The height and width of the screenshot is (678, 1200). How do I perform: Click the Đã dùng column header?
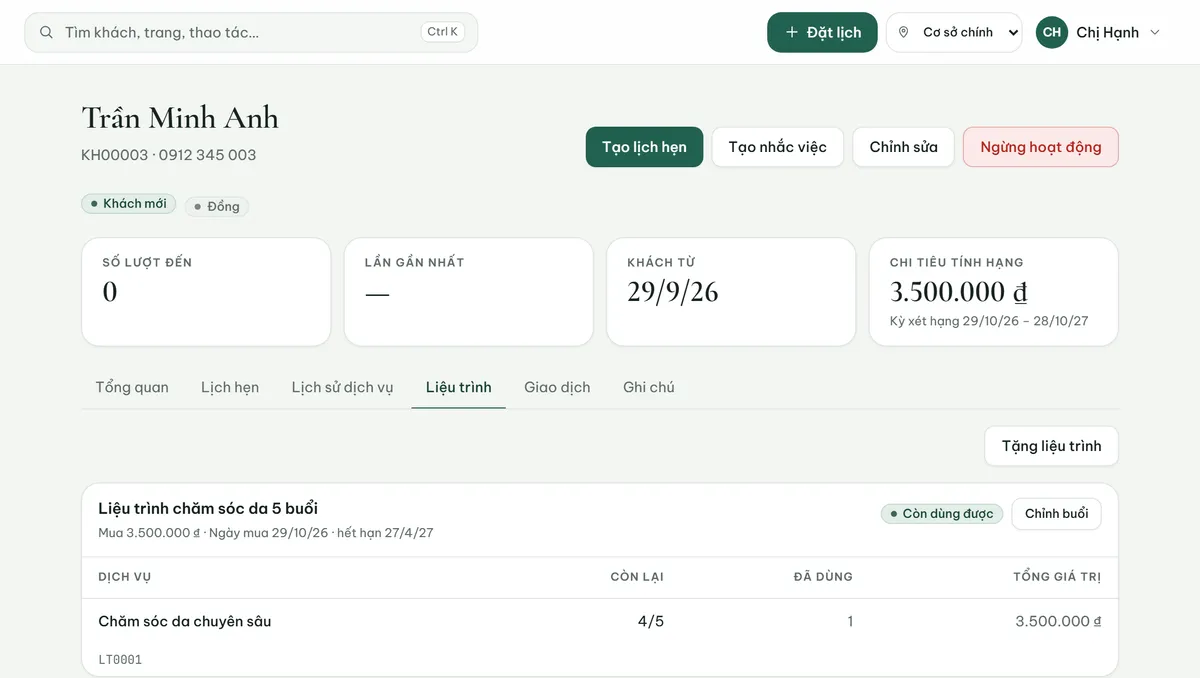click(823, 577)
